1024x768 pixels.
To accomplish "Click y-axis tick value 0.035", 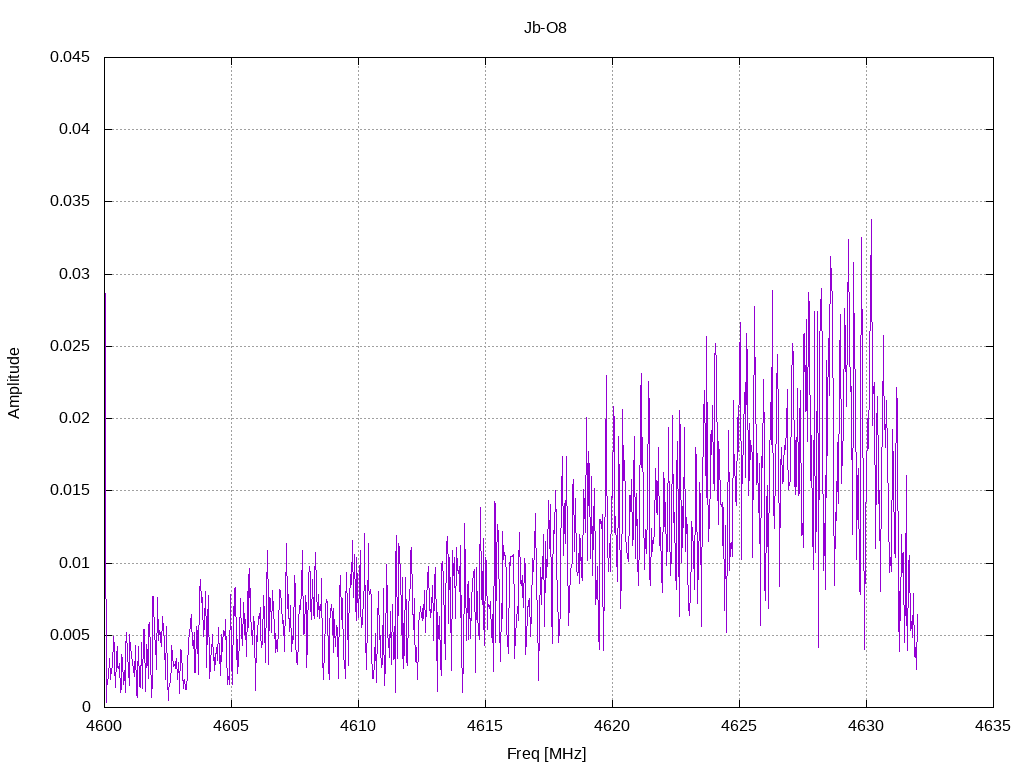I will pos(70,200).
